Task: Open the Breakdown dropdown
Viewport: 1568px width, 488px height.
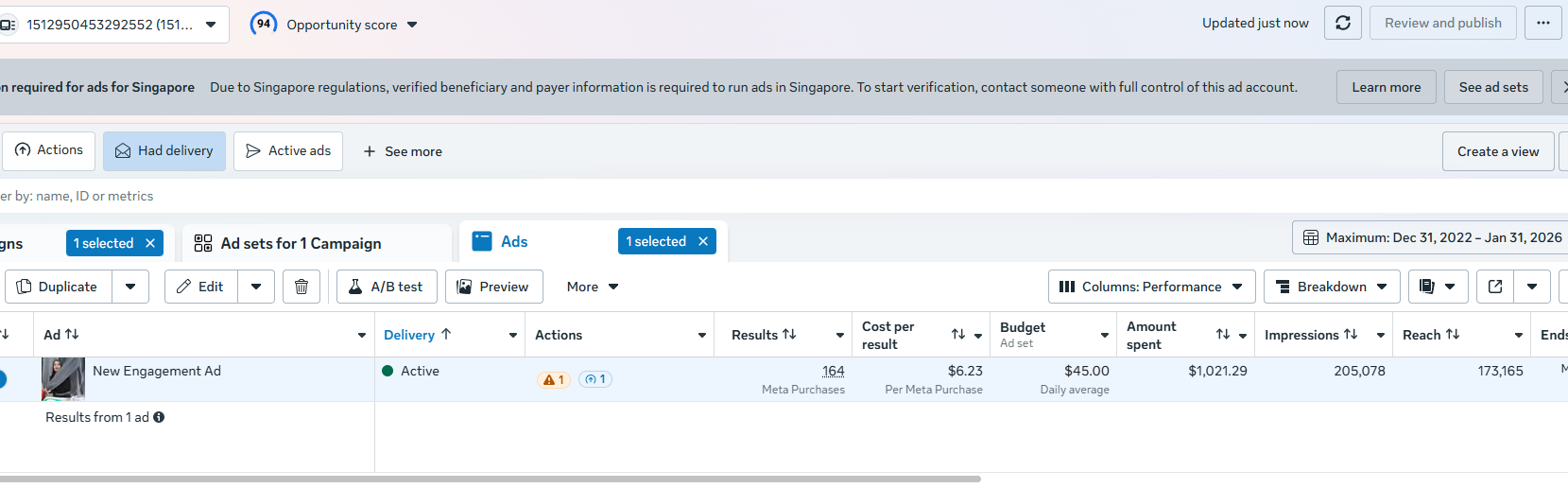Action: tap(1331, 287)
